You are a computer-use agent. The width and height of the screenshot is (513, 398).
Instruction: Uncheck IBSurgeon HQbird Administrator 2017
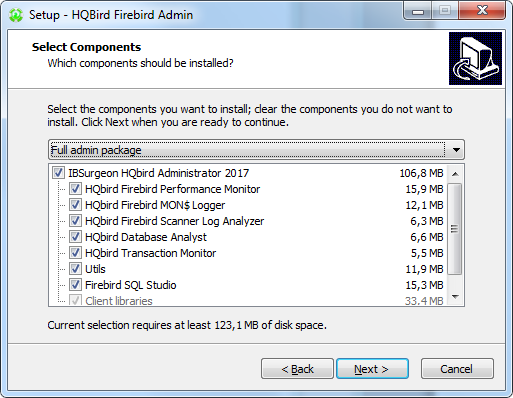click(x=58, y=173)
